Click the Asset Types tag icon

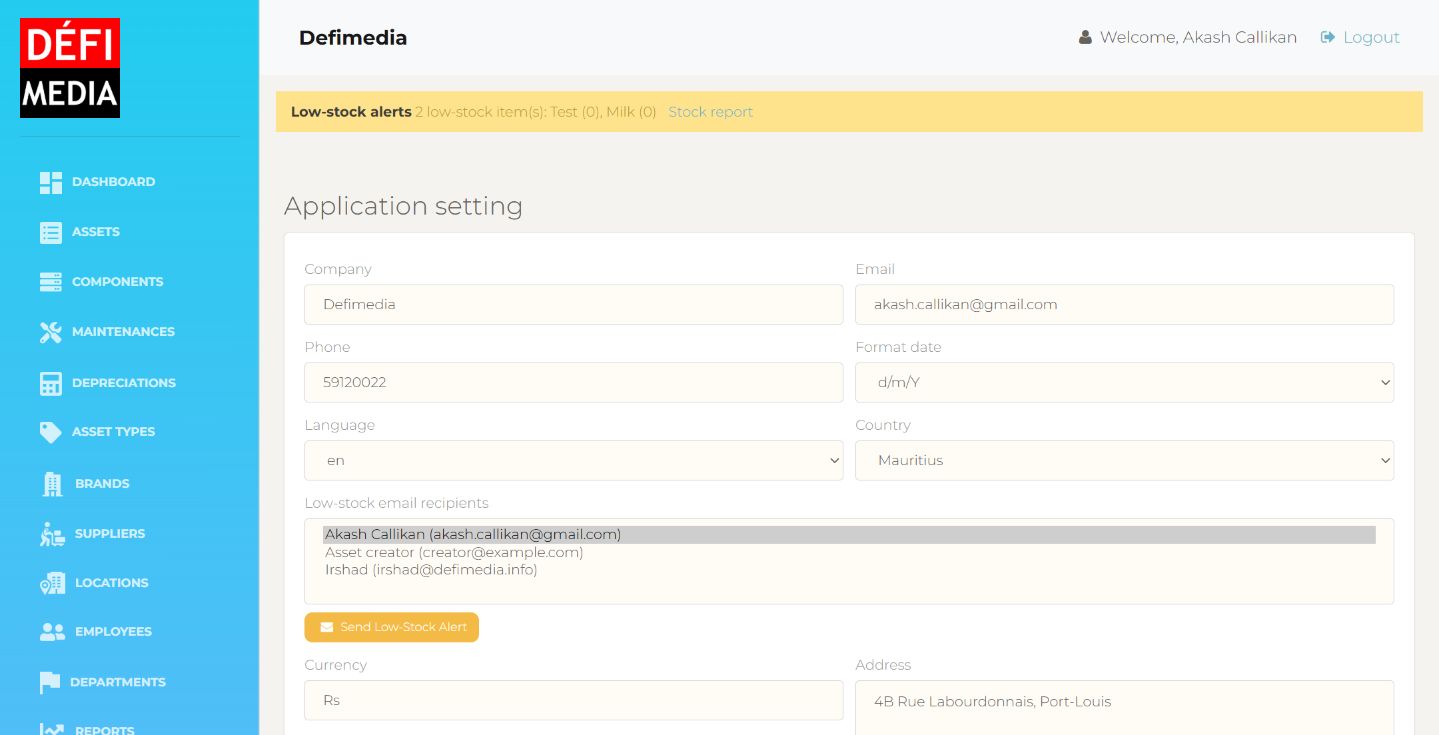point(51,432)
